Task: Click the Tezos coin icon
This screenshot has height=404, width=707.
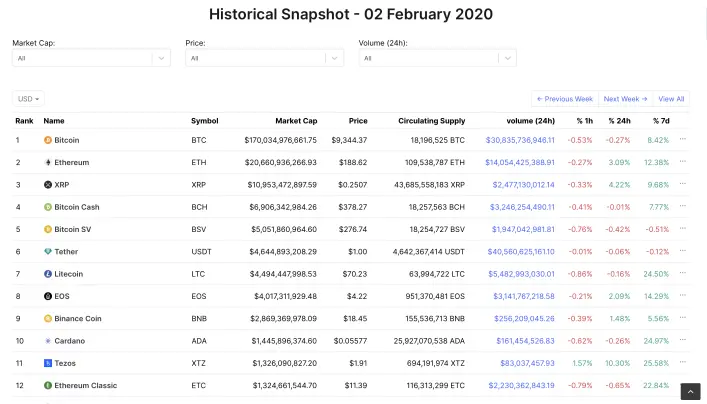Action: [x=48, y=363]
